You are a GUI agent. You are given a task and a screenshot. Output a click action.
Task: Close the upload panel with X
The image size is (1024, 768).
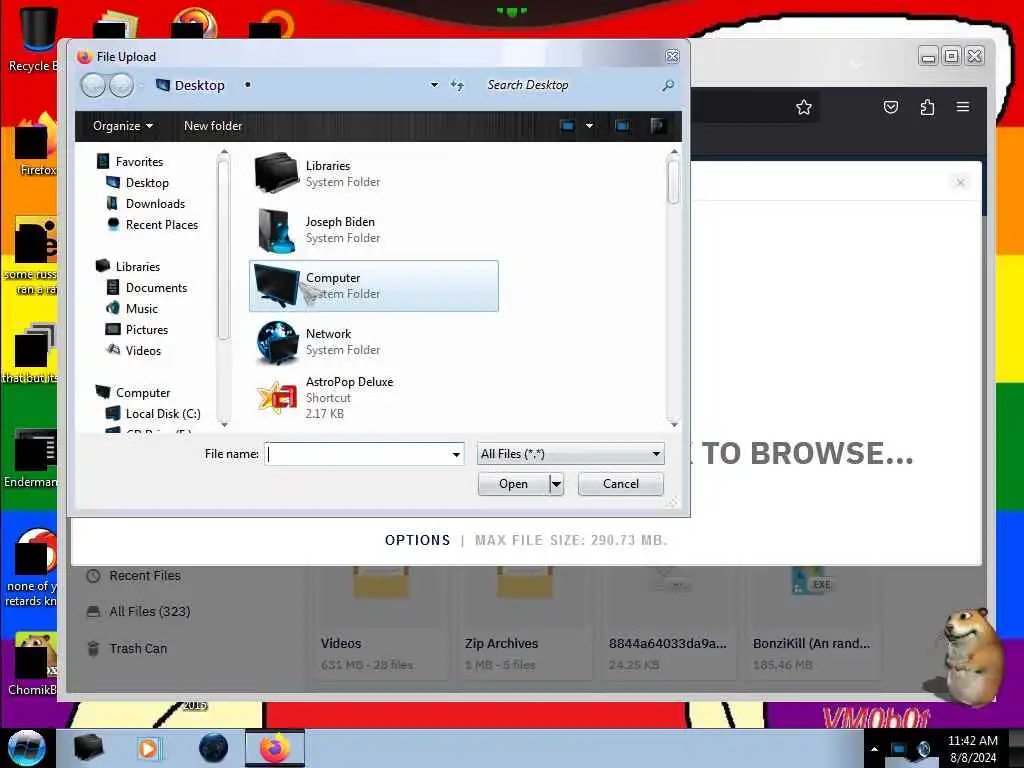(x=961, y=182)
